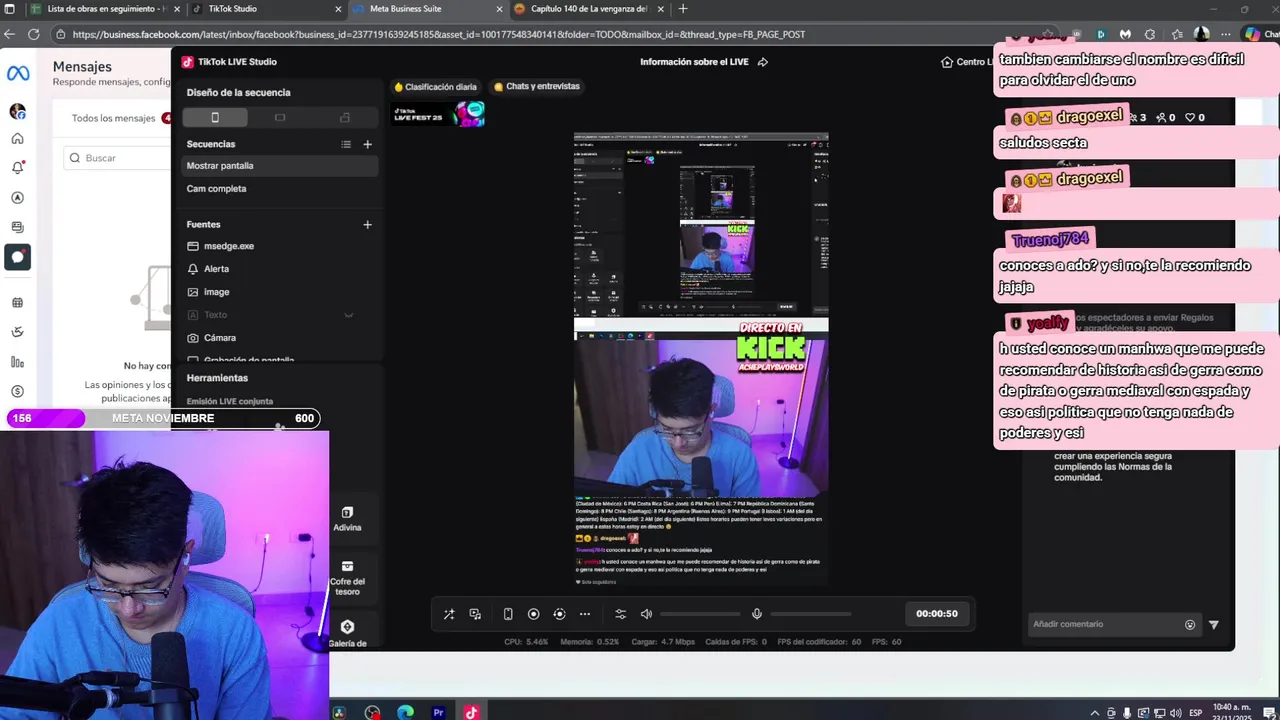1280x720 pixels.
Task: Open the audio mixer settings sliders icon
Action: 620,614
